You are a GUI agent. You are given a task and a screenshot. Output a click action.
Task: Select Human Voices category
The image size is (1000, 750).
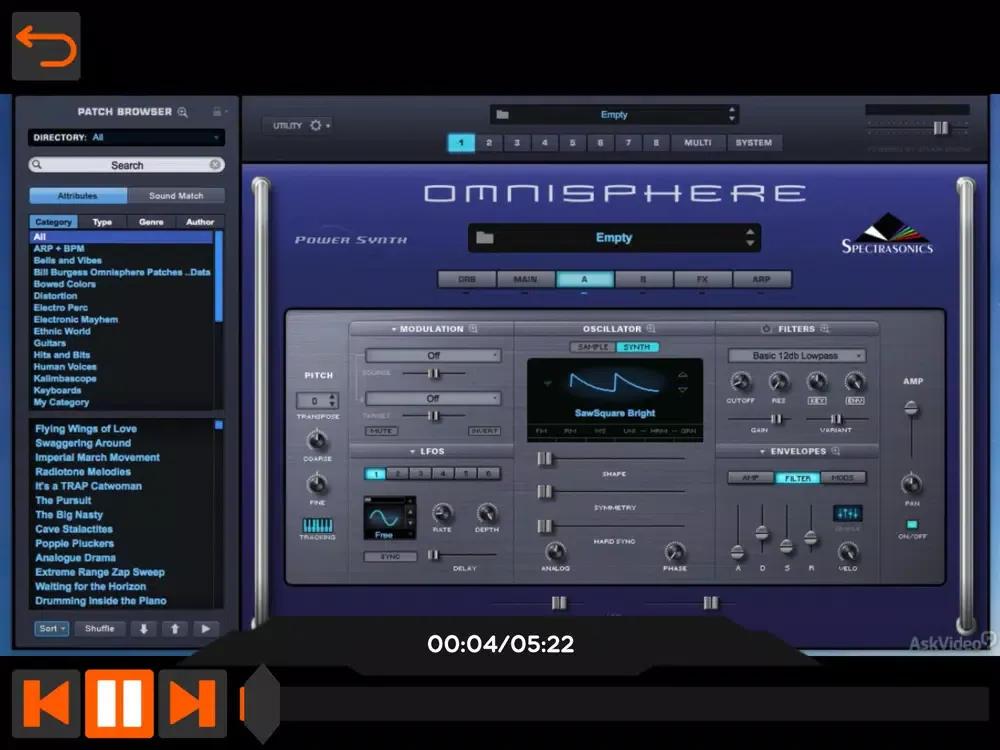65,367
